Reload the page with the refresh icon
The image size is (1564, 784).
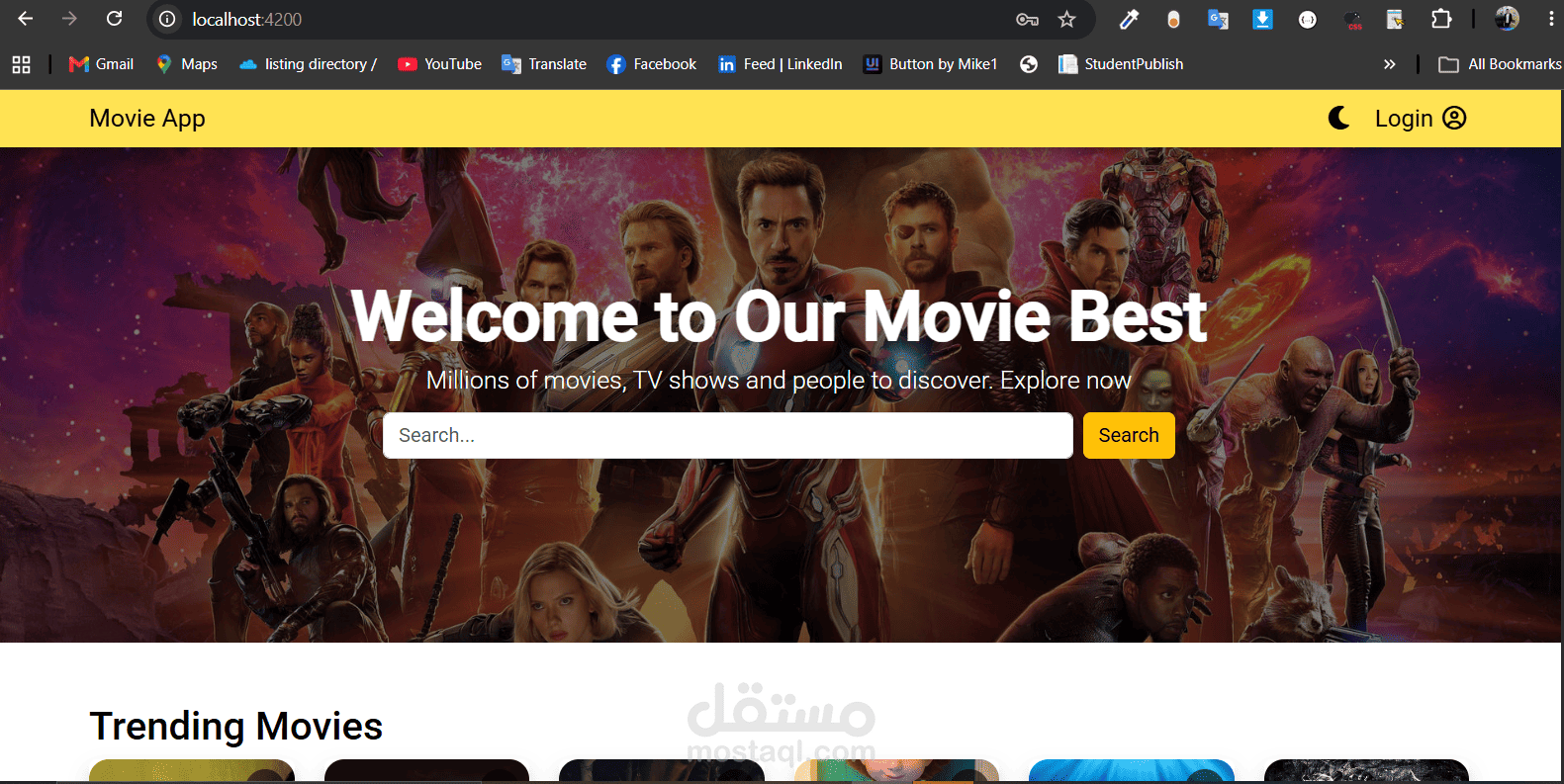coord(115,19)
